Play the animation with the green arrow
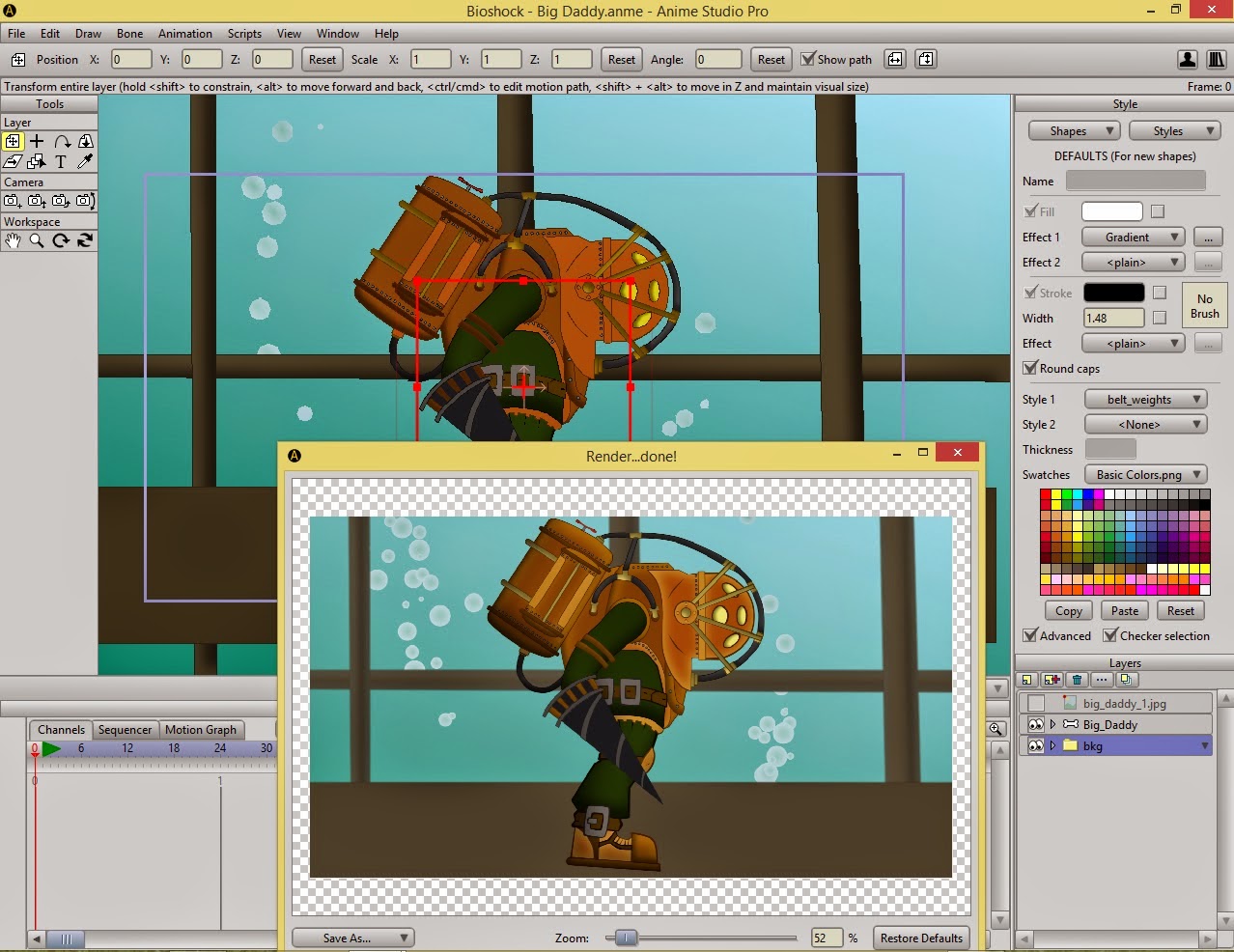 click(x=51, y=748)
